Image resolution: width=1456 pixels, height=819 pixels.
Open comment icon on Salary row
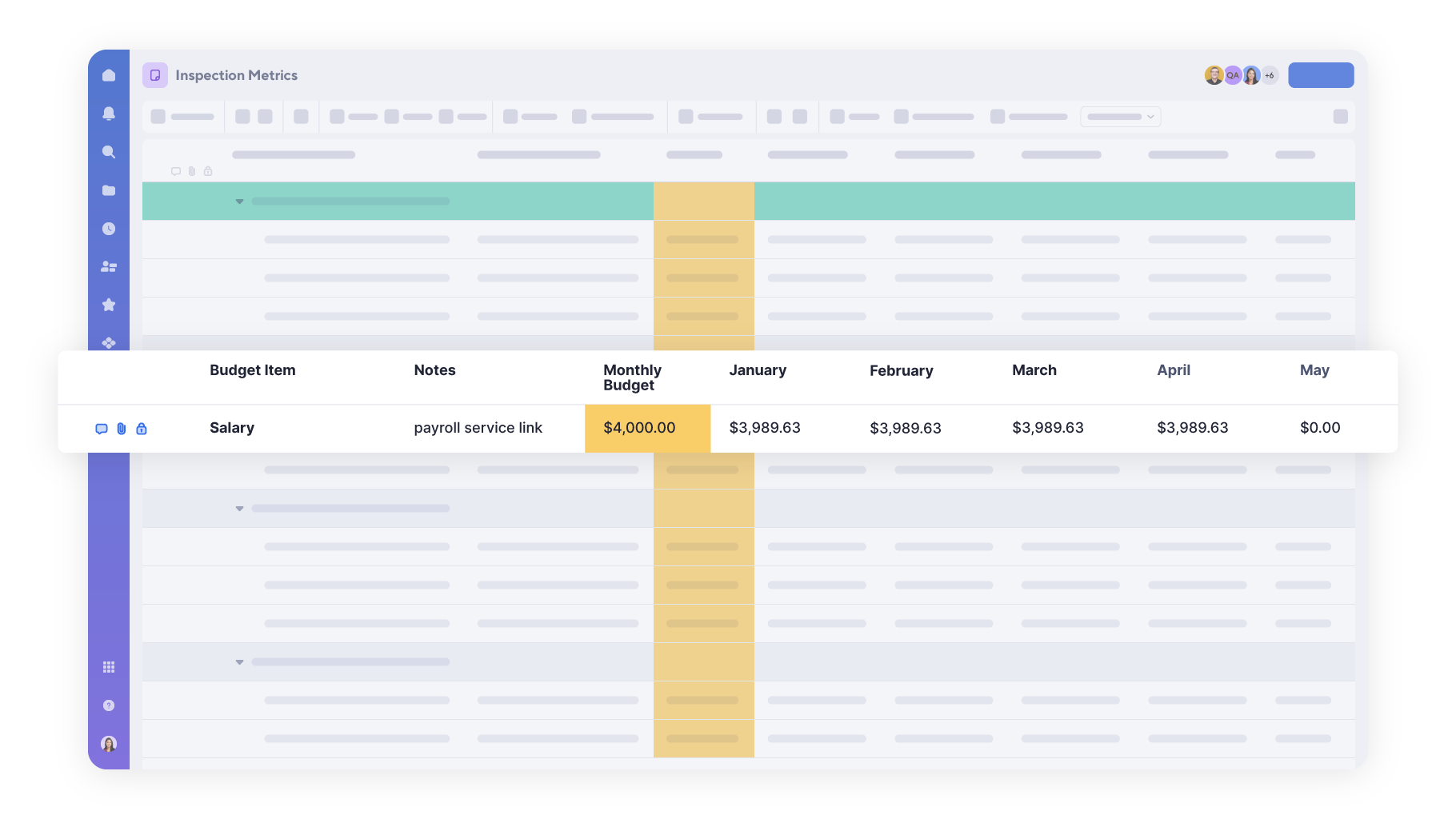[x=102, y=429]
